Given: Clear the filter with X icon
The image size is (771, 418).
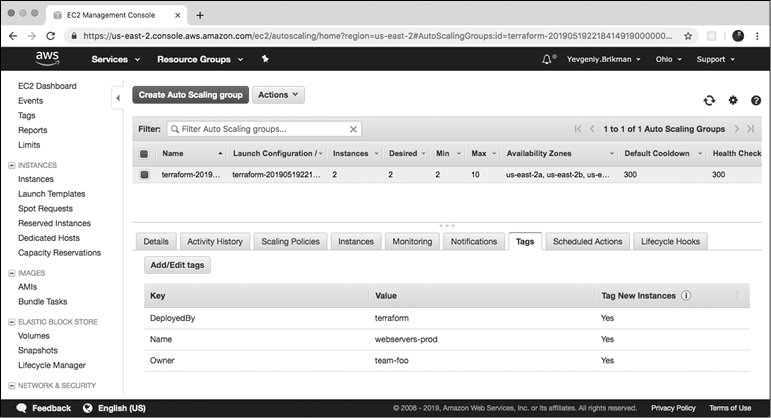Looking at the screenshot, I should click(x=353, y=129).
